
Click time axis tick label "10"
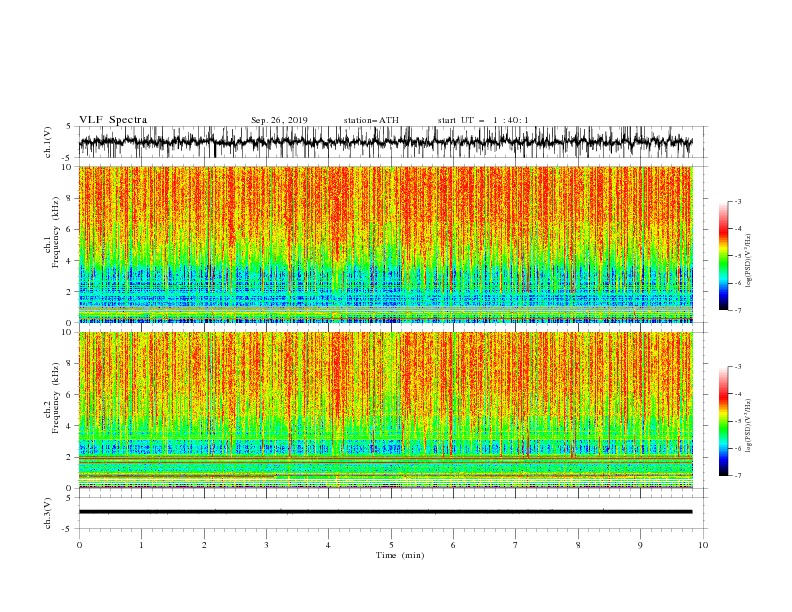point(703,545)
